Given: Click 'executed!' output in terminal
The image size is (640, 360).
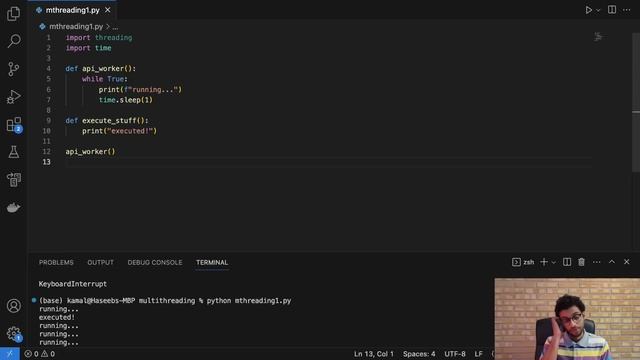Looking at the screenshot, I should pos(57,317).
